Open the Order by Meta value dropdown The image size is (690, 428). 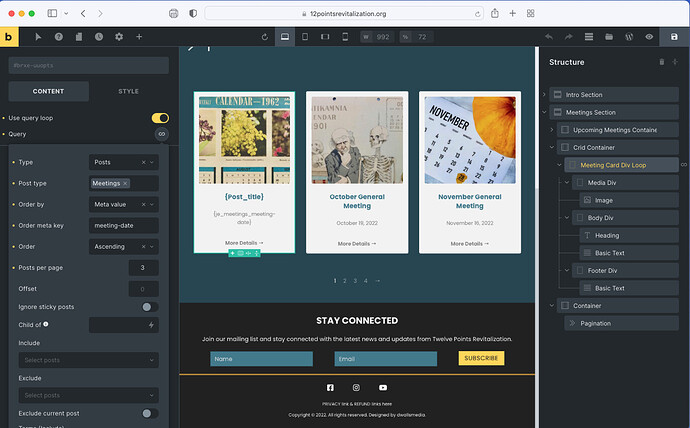coord(124,205)
